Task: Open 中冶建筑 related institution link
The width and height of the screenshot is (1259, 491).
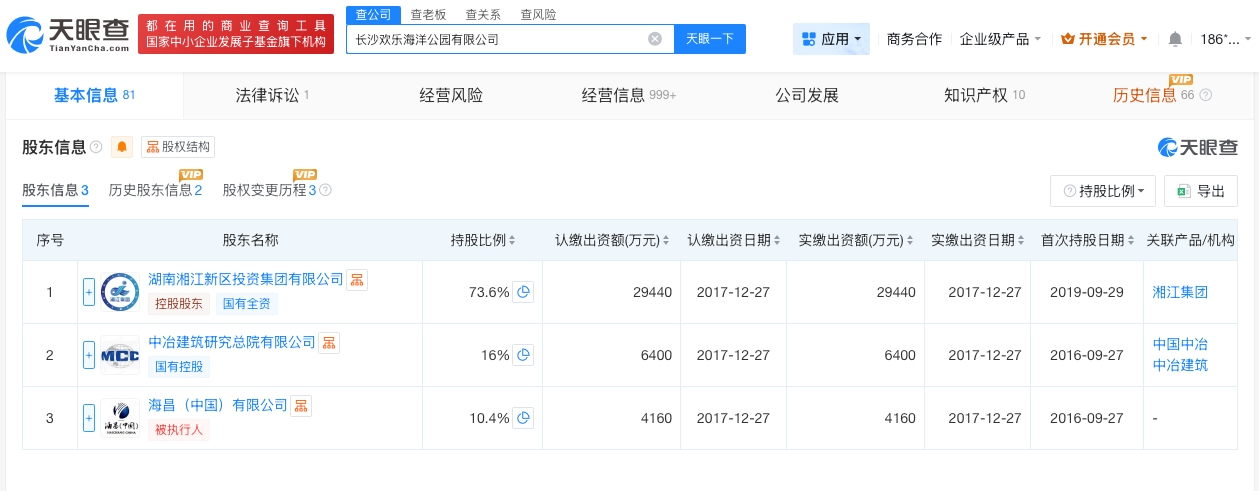Action: (1180, 365)
